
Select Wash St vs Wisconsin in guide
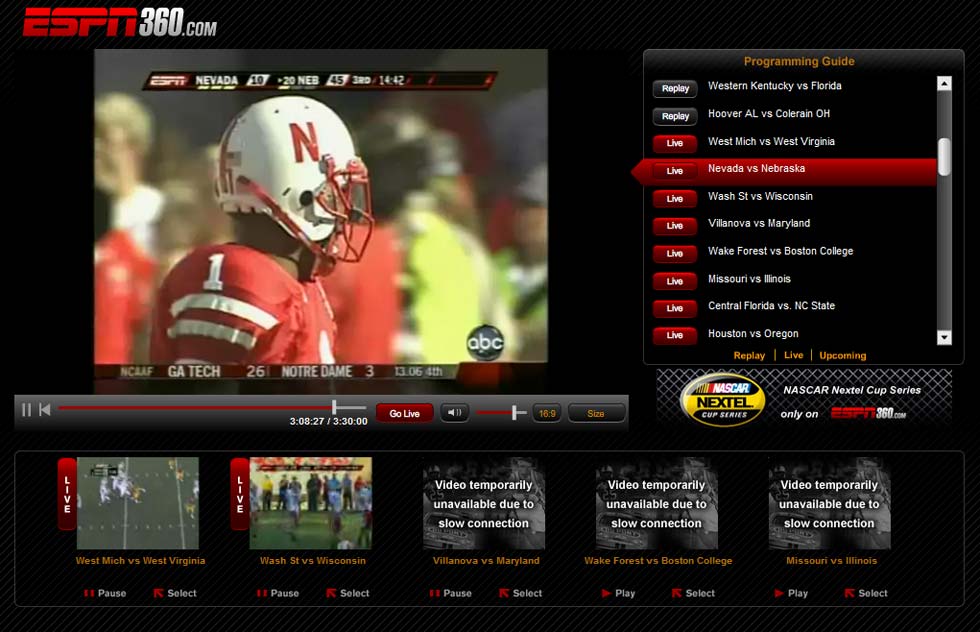(x=760, y=196)
